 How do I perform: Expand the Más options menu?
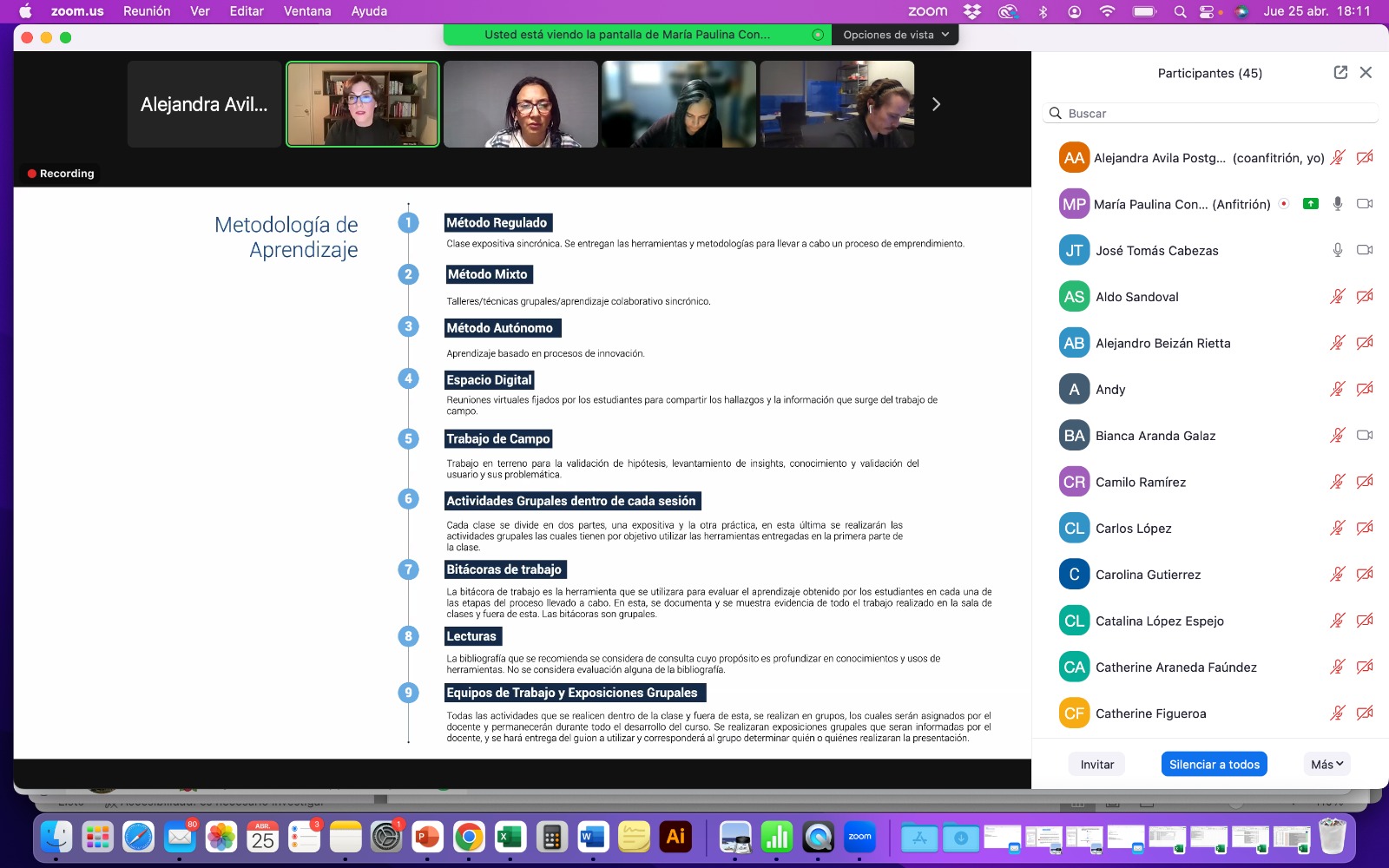(1326, 765)
